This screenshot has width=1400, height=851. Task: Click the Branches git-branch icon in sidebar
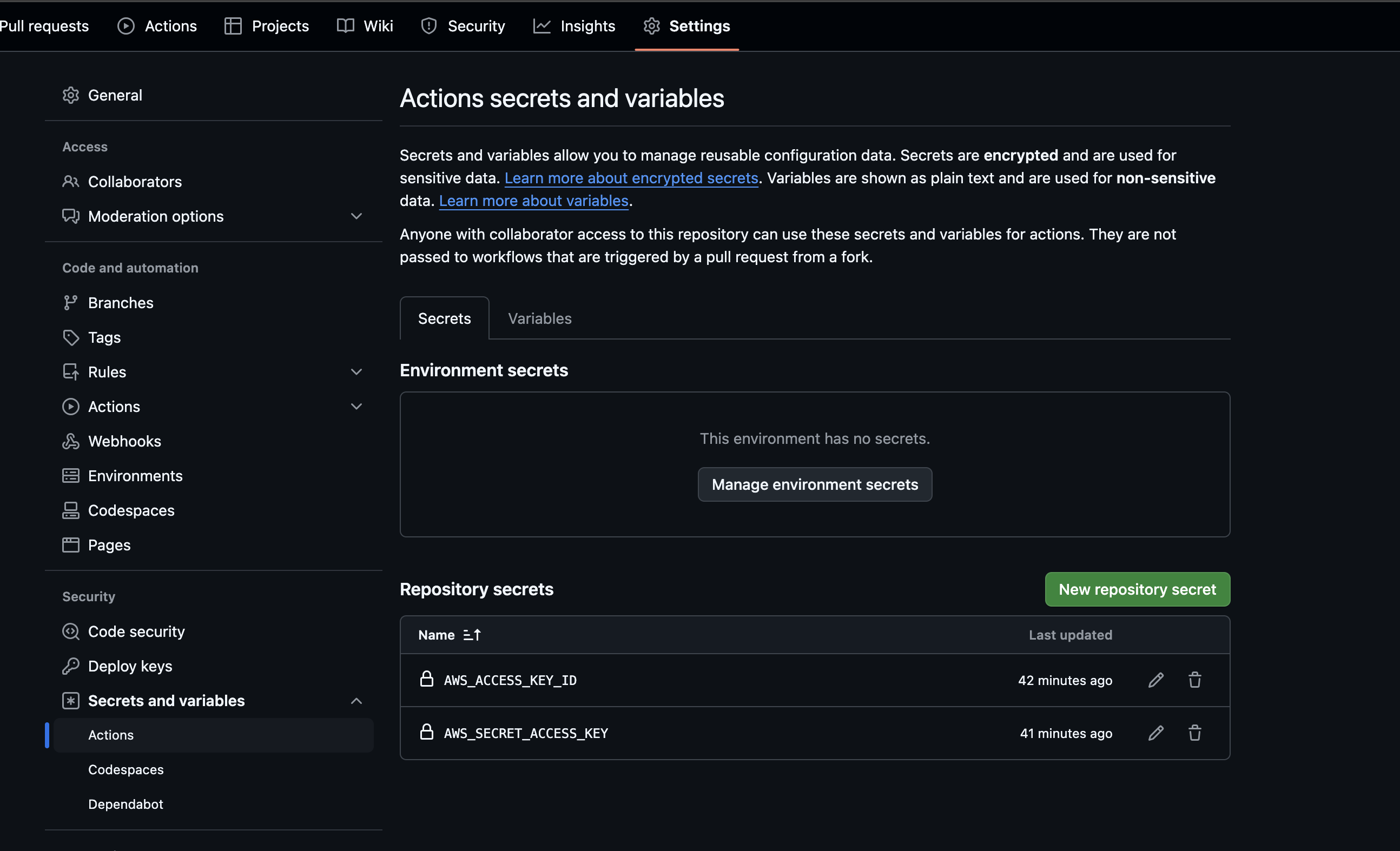70,303
